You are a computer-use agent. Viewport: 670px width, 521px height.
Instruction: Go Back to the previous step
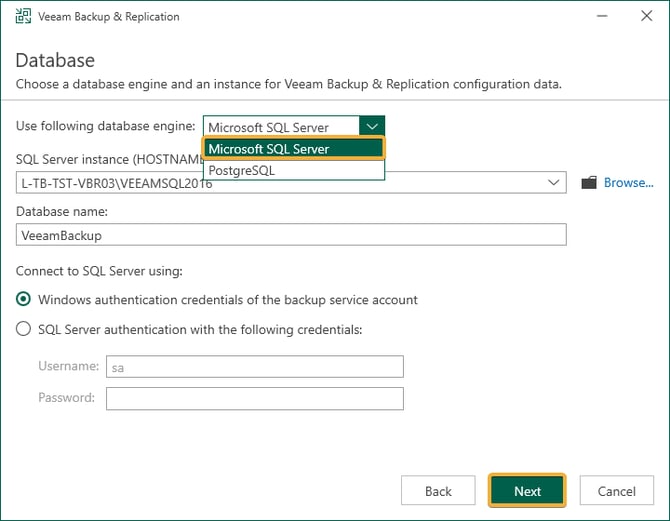[x=438, y=491]
